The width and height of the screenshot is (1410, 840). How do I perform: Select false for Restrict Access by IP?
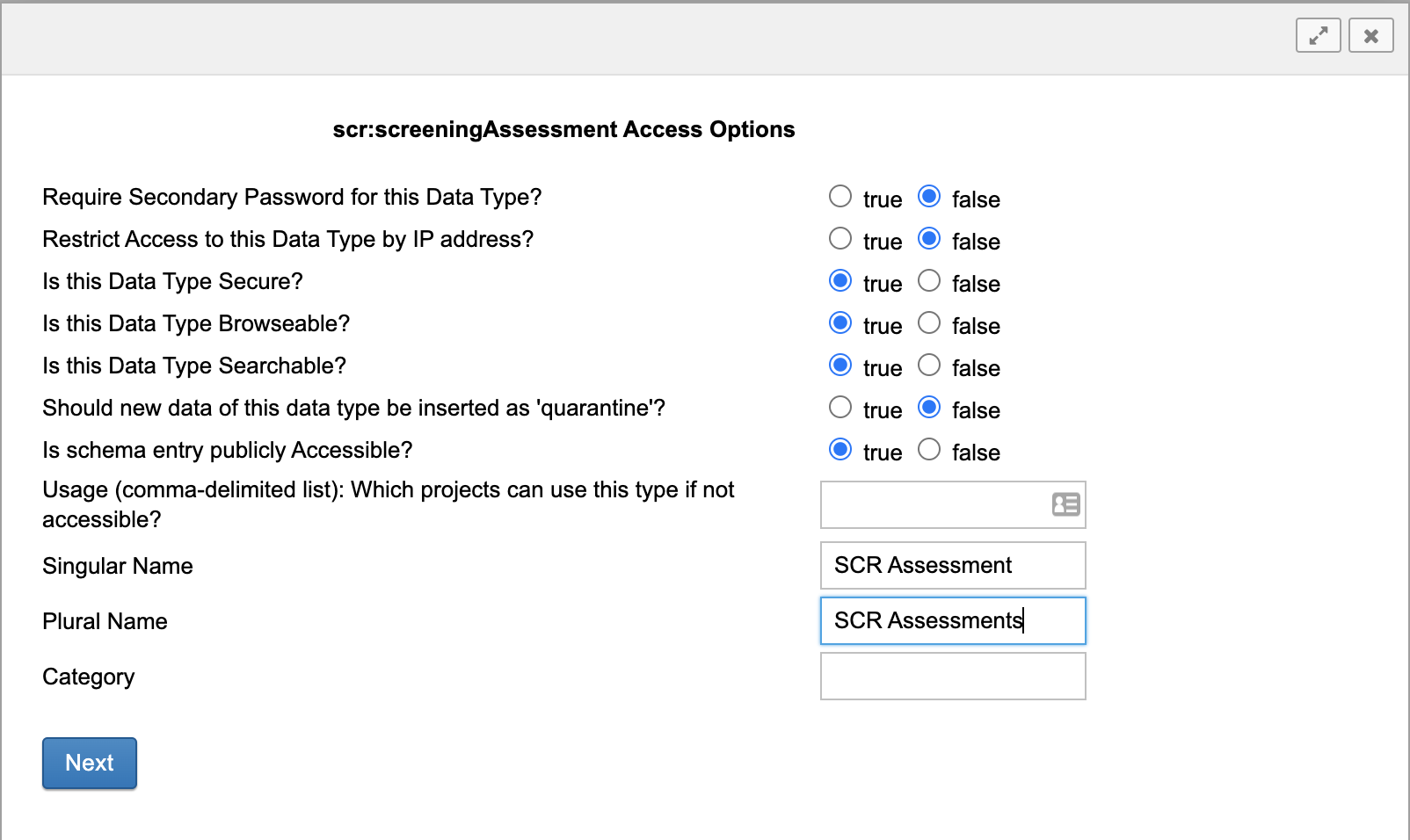tap(929, 238)
